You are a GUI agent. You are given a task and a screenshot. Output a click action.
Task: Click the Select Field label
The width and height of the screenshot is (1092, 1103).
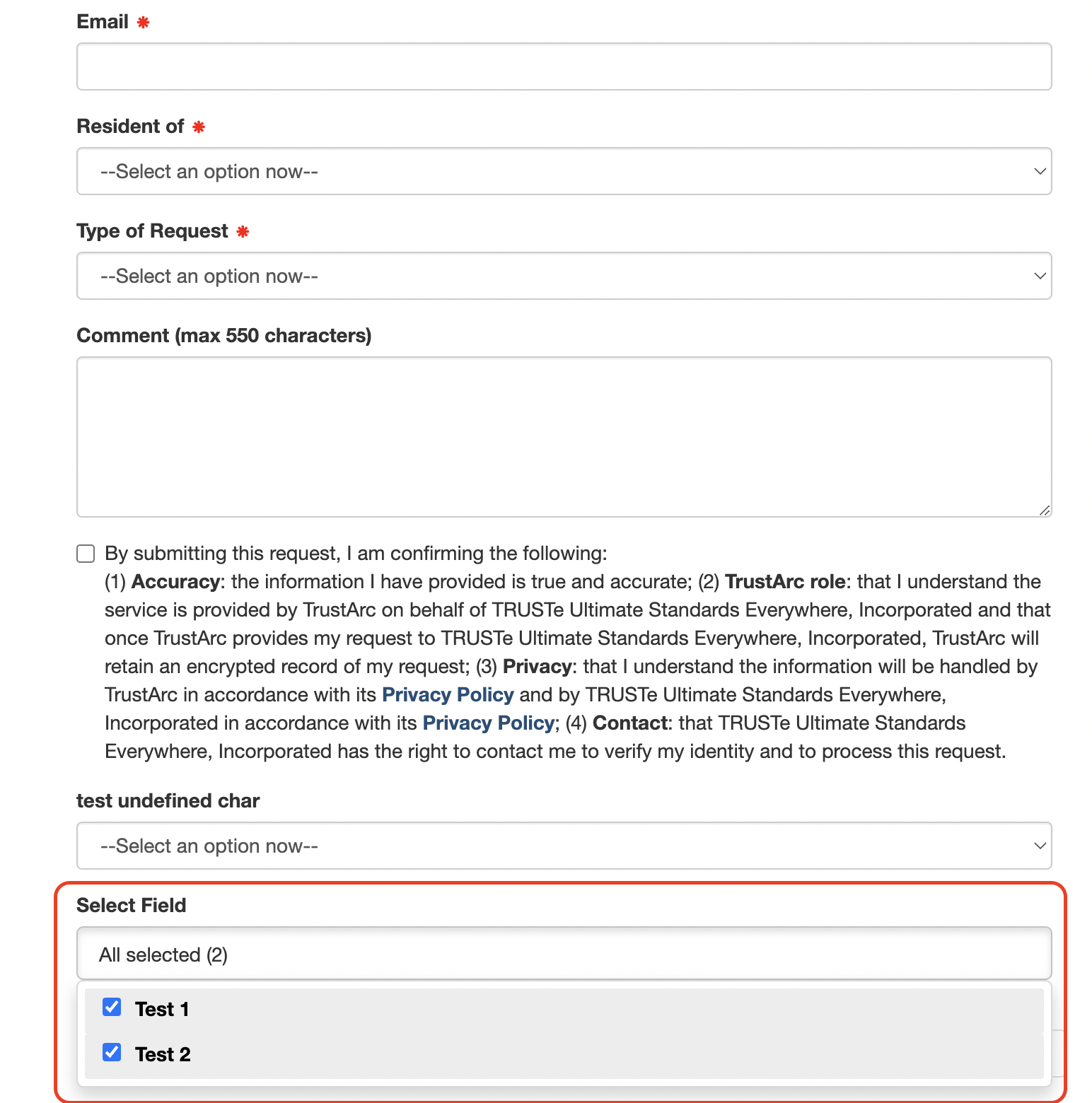point(132,905)
